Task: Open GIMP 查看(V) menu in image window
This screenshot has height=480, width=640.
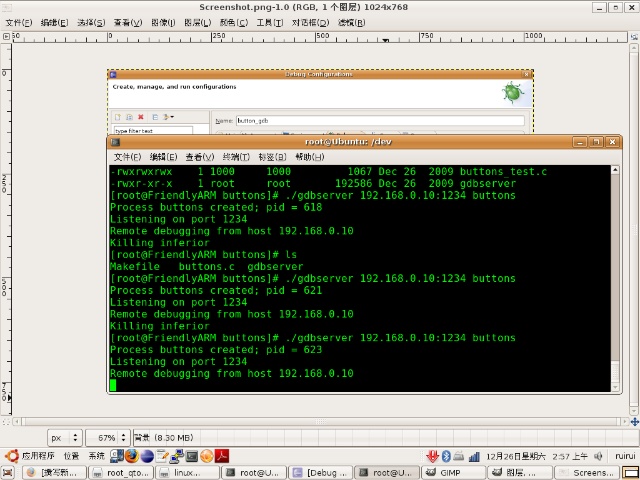Action: (x=128, y=23)
